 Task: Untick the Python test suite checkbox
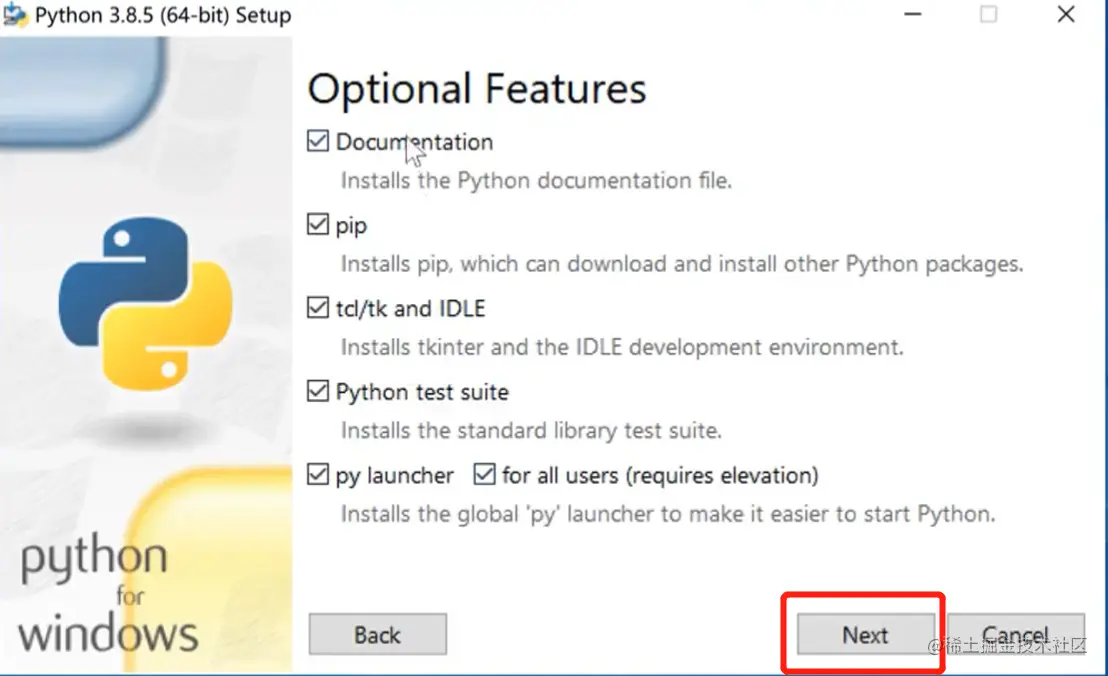point(318,391)
